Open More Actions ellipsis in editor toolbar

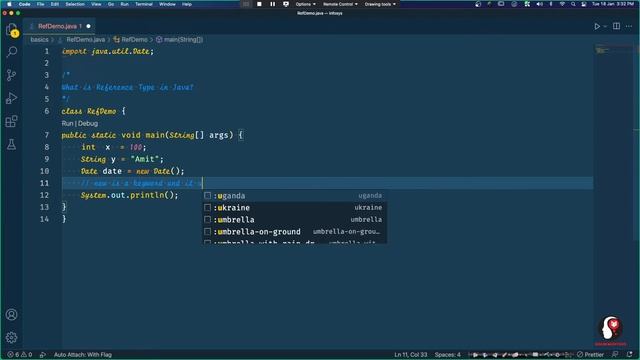click(629, 26)
